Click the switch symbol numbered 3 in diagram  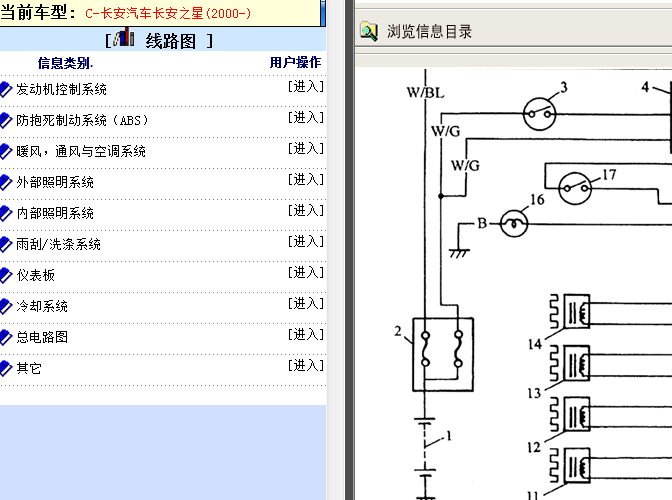(540, 114)
